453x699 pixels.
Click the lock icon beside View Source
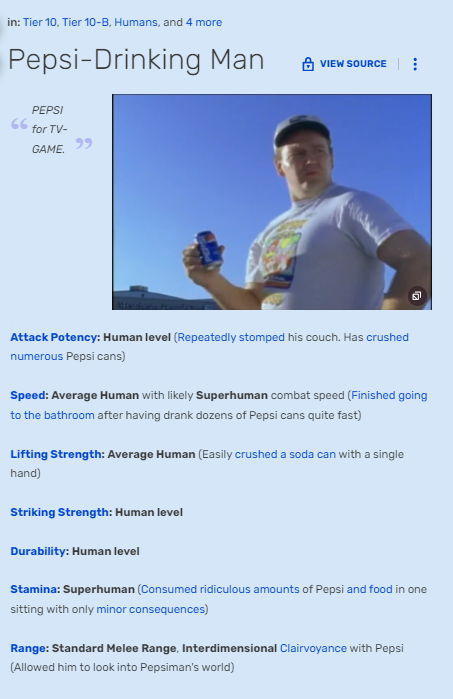pos(308,64)
